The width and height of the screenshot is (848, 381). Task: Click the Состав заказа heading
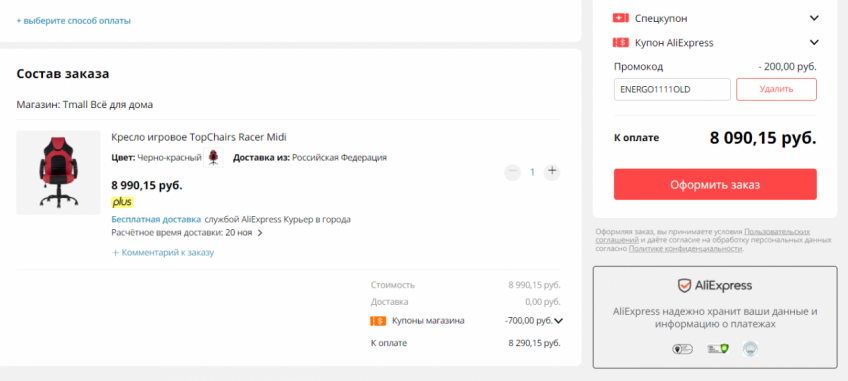pos(63,74)
